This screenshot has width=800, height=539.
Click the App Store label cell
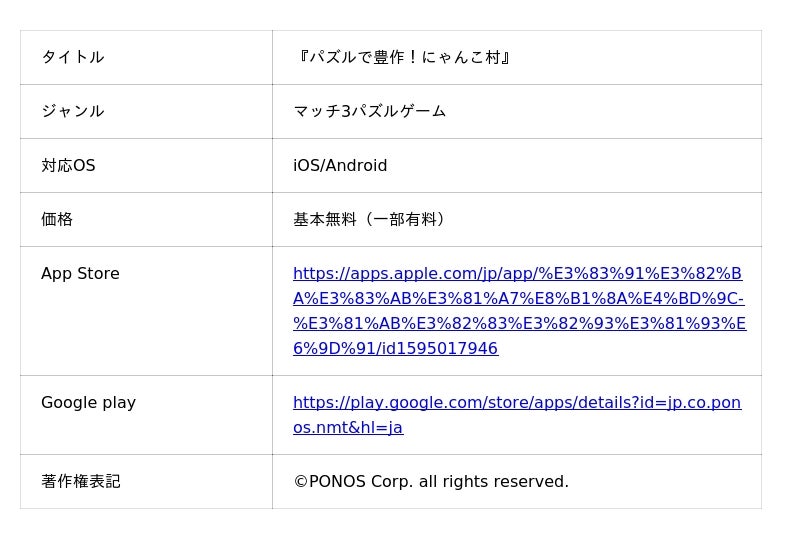80,274
